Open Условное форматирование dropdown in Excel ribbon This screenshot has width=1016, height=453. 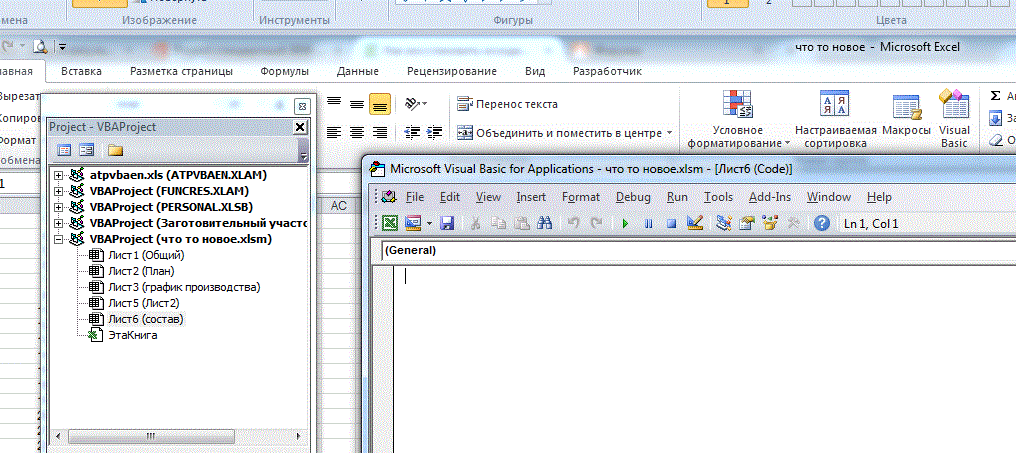(x=738, y=119)
